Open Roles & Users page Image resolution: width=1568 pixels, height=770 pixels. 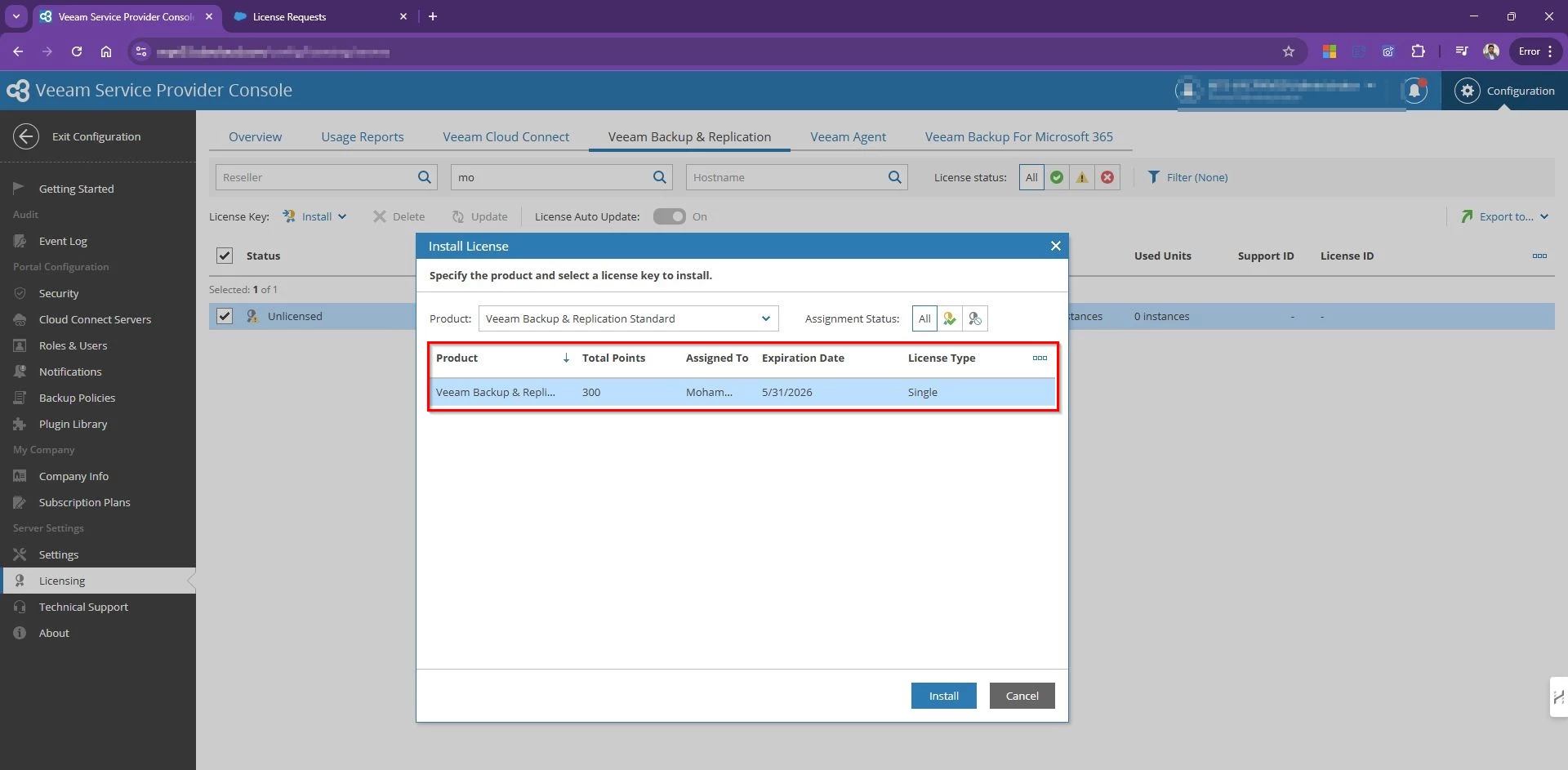coord(73,345)
